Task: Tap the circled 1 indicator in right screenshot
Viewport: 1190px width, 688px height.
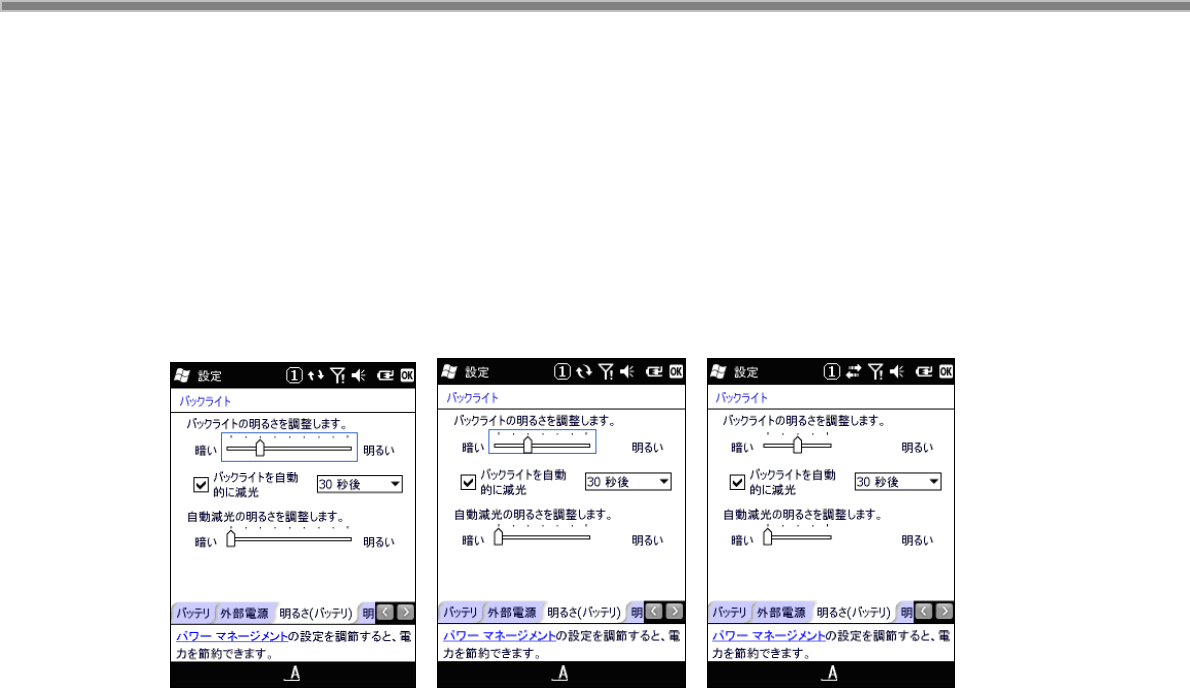Action: [832, 372]
